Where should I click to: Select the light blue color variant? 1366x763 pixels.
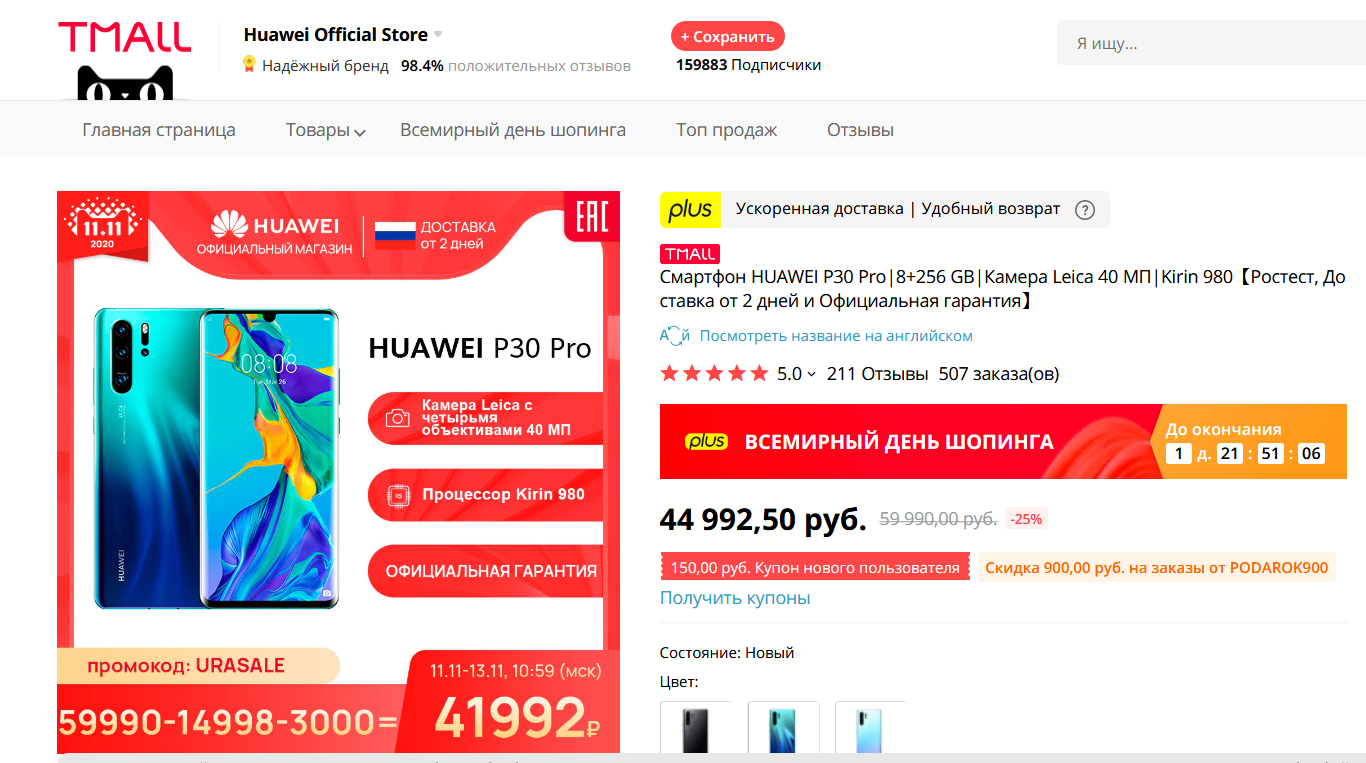(870, 728)
